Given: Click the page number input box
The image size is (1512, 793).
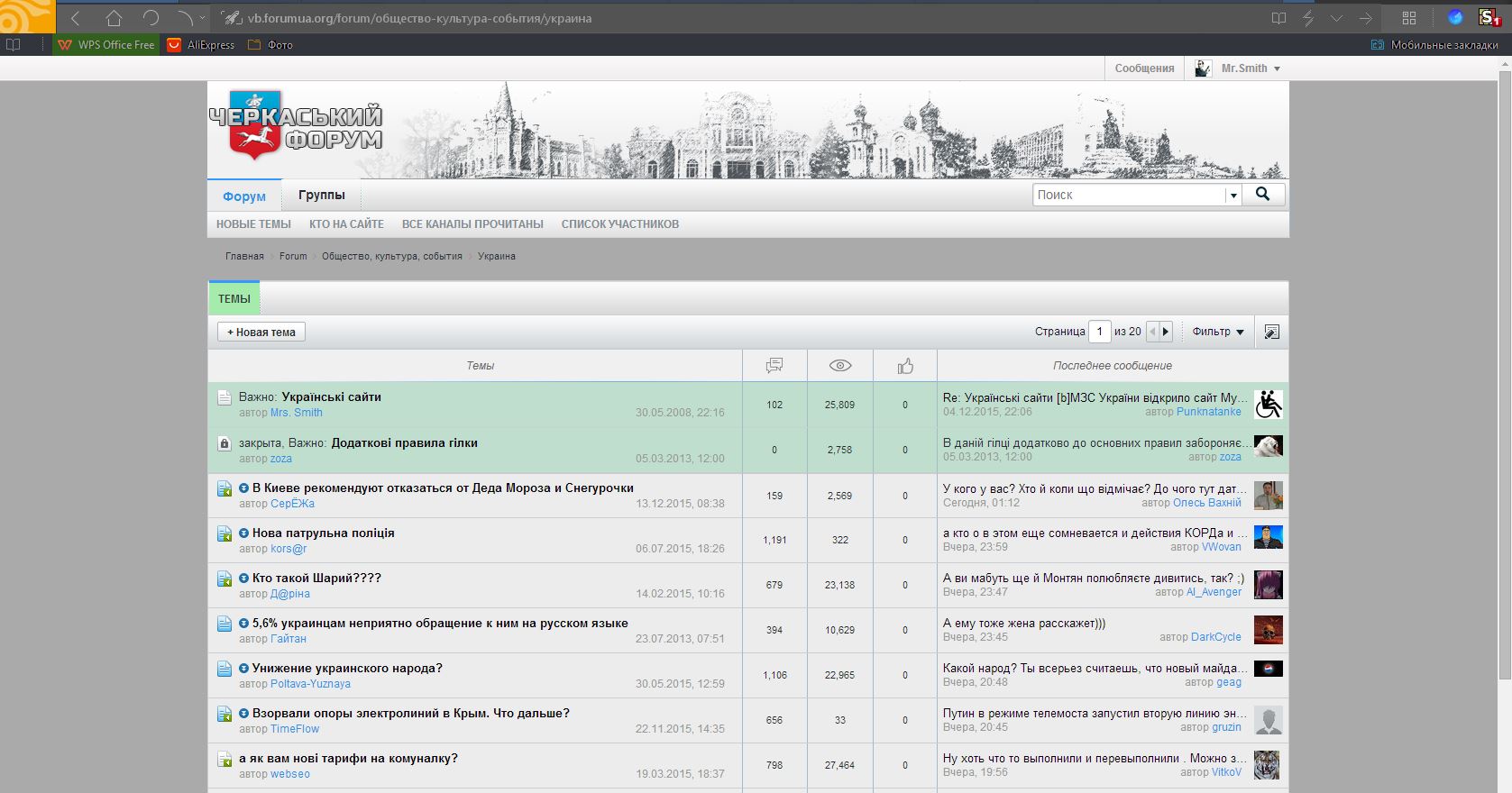Looking at the screenshot, I should [x=1099, y=332].
